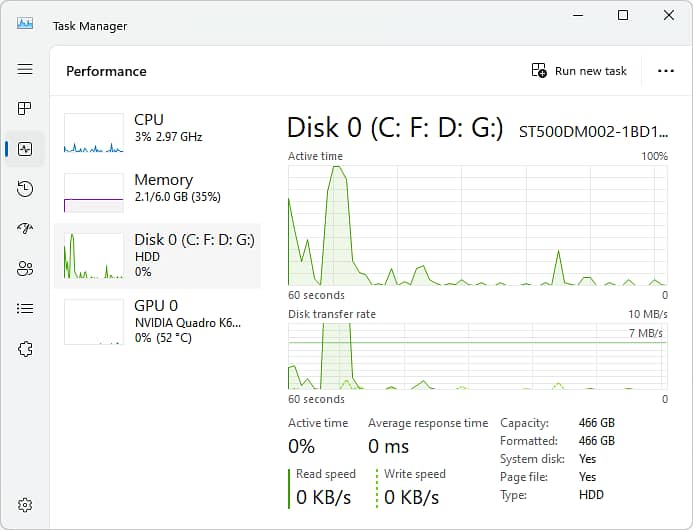Click the 10 MB/s scale label
This screenshot has height=530, width=693.
[647, 314]
